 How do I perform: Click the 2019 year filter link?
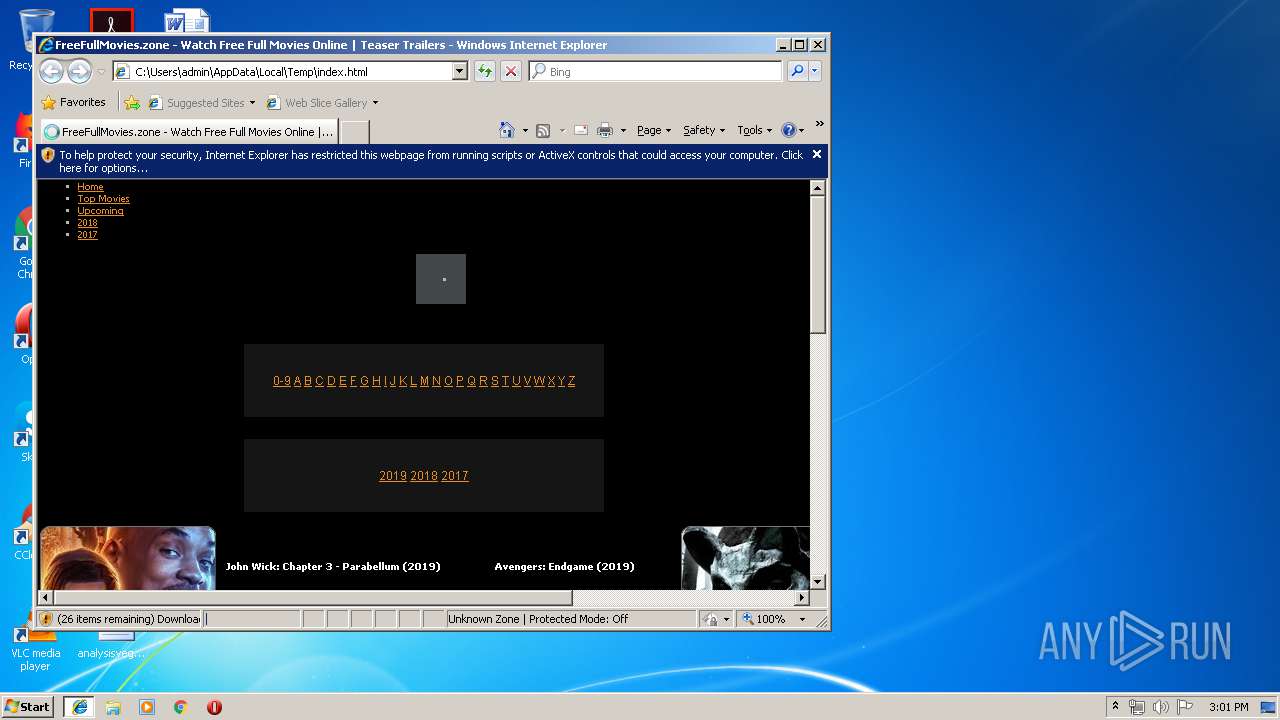[393, 476]
